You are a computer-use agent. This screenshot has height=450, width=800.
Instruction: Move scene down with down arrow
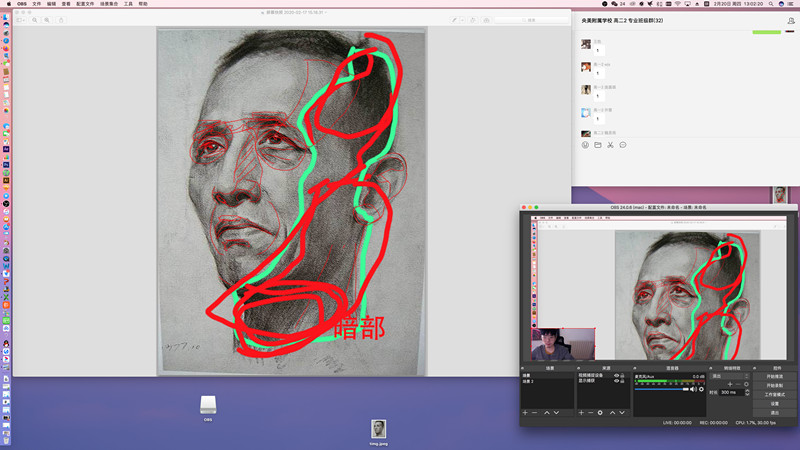point(556,413)
